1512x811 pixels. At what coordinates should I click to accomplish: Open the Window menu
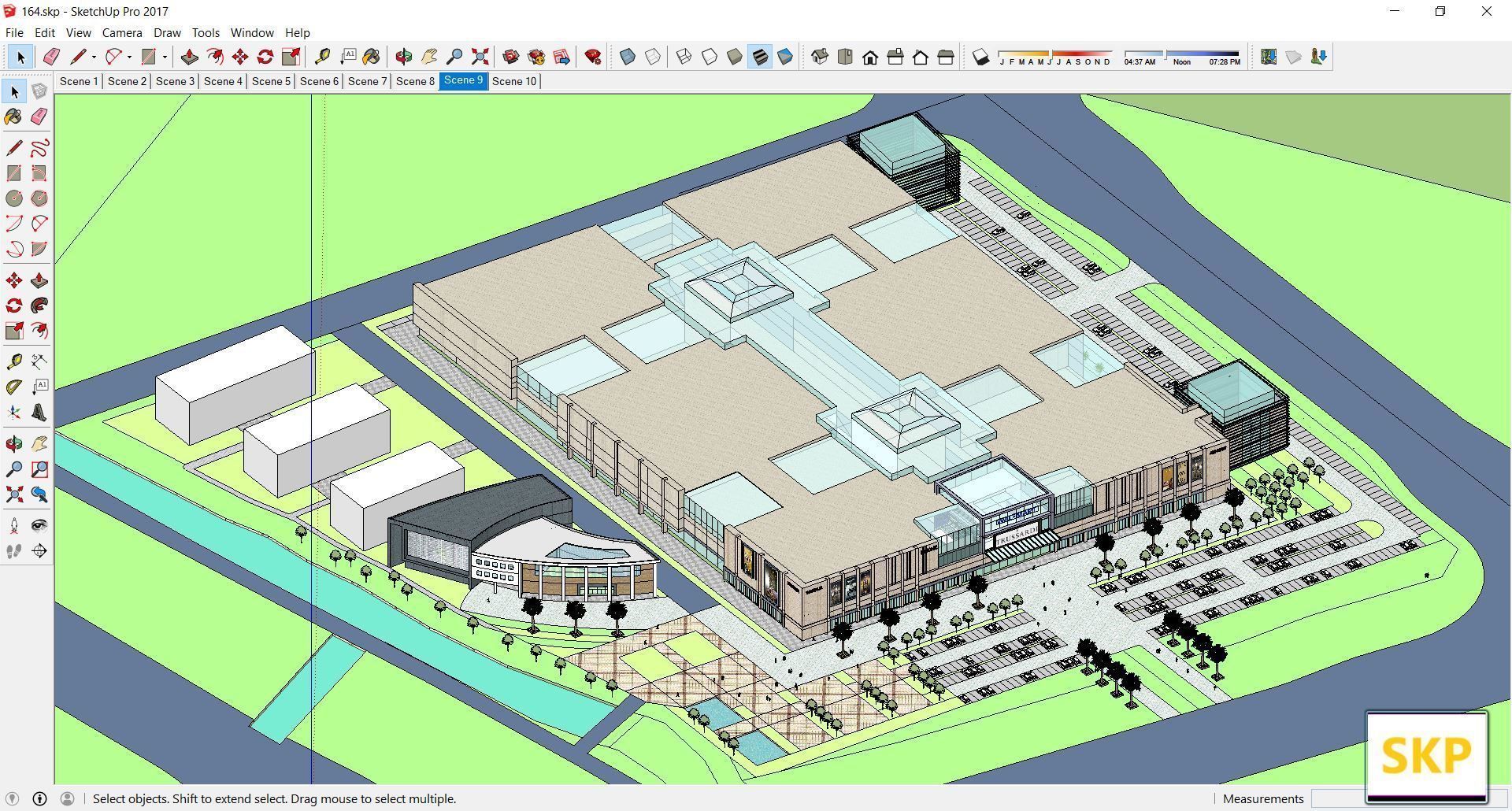[252, 33]
